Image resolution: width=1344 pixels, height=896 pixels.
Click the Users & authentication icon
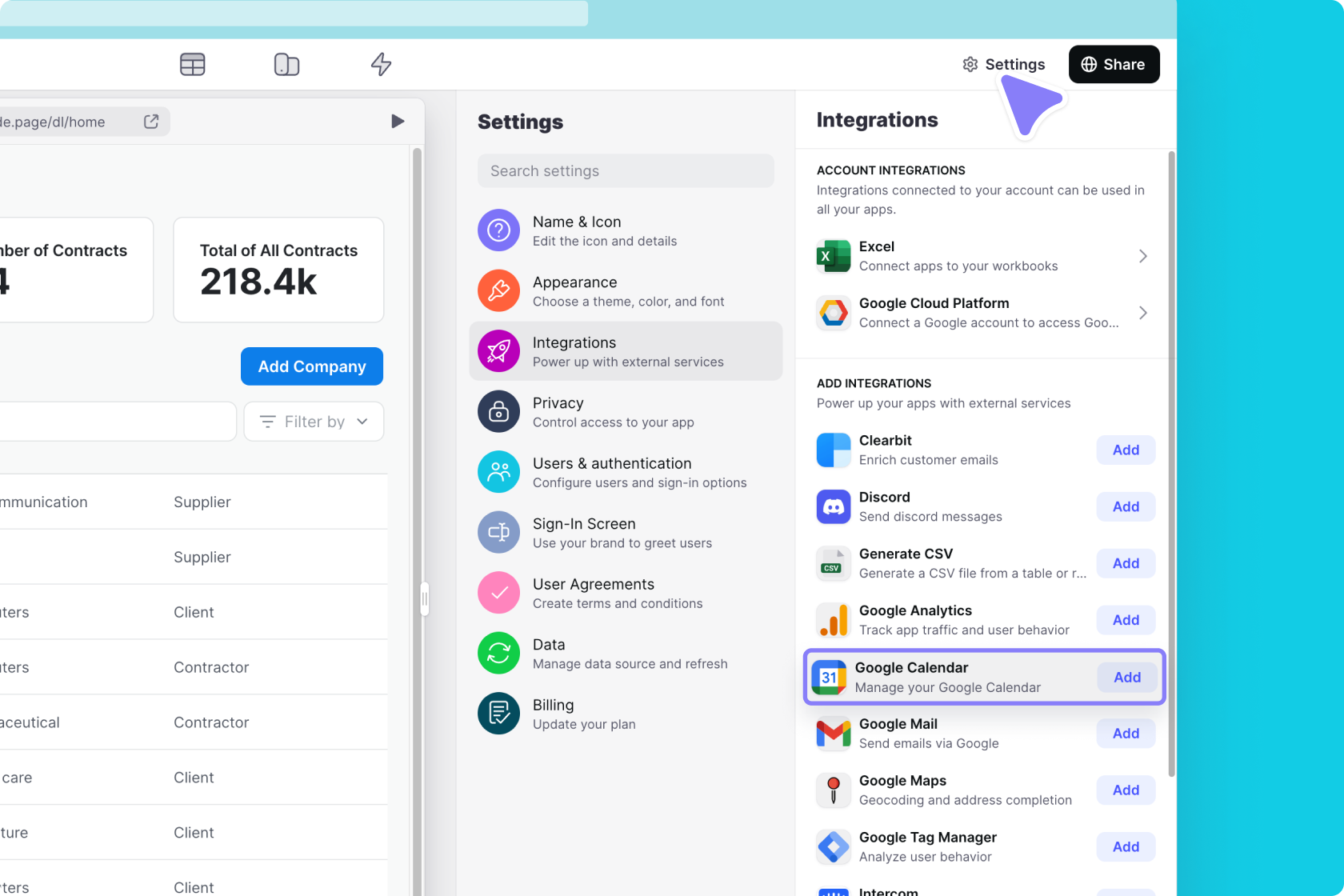[498, 472]
